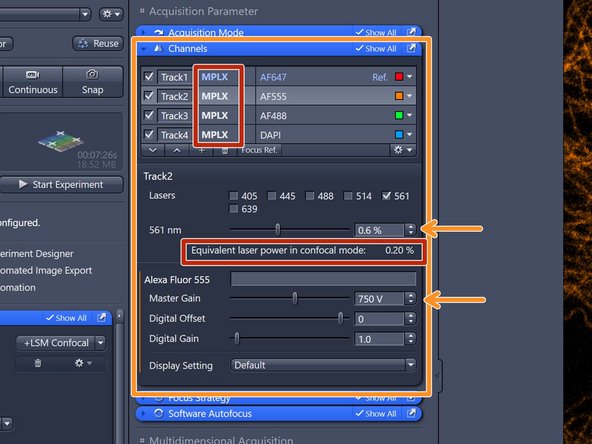Open track list gear options
Screen dimensions: 592x444
point(402,150)
